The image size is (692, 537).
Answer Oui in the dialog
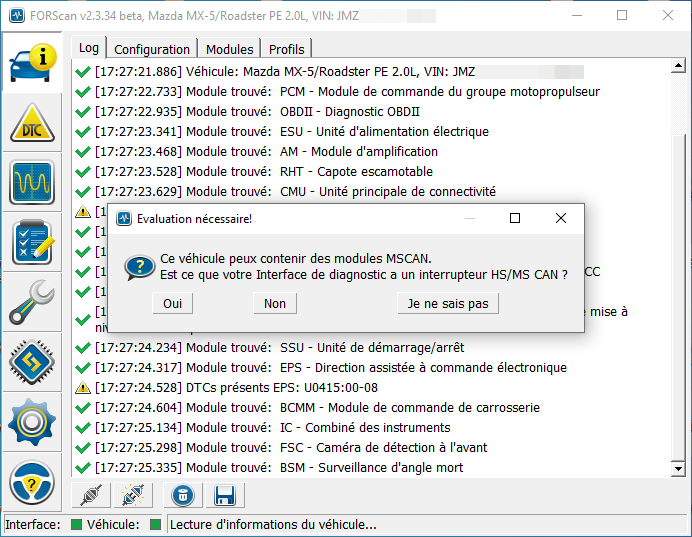pos(173,304)
